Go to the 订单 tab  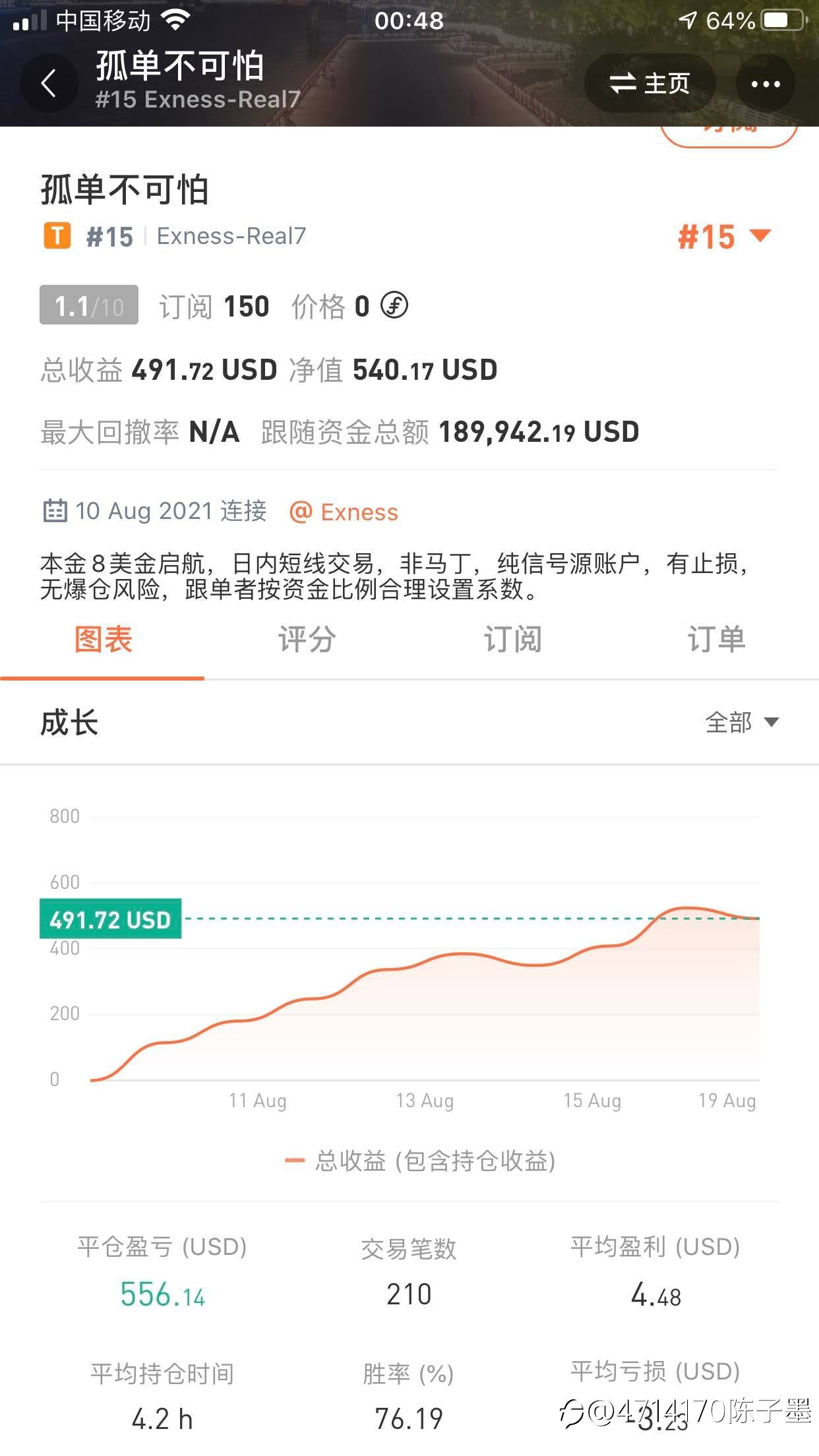click(716, 640)
